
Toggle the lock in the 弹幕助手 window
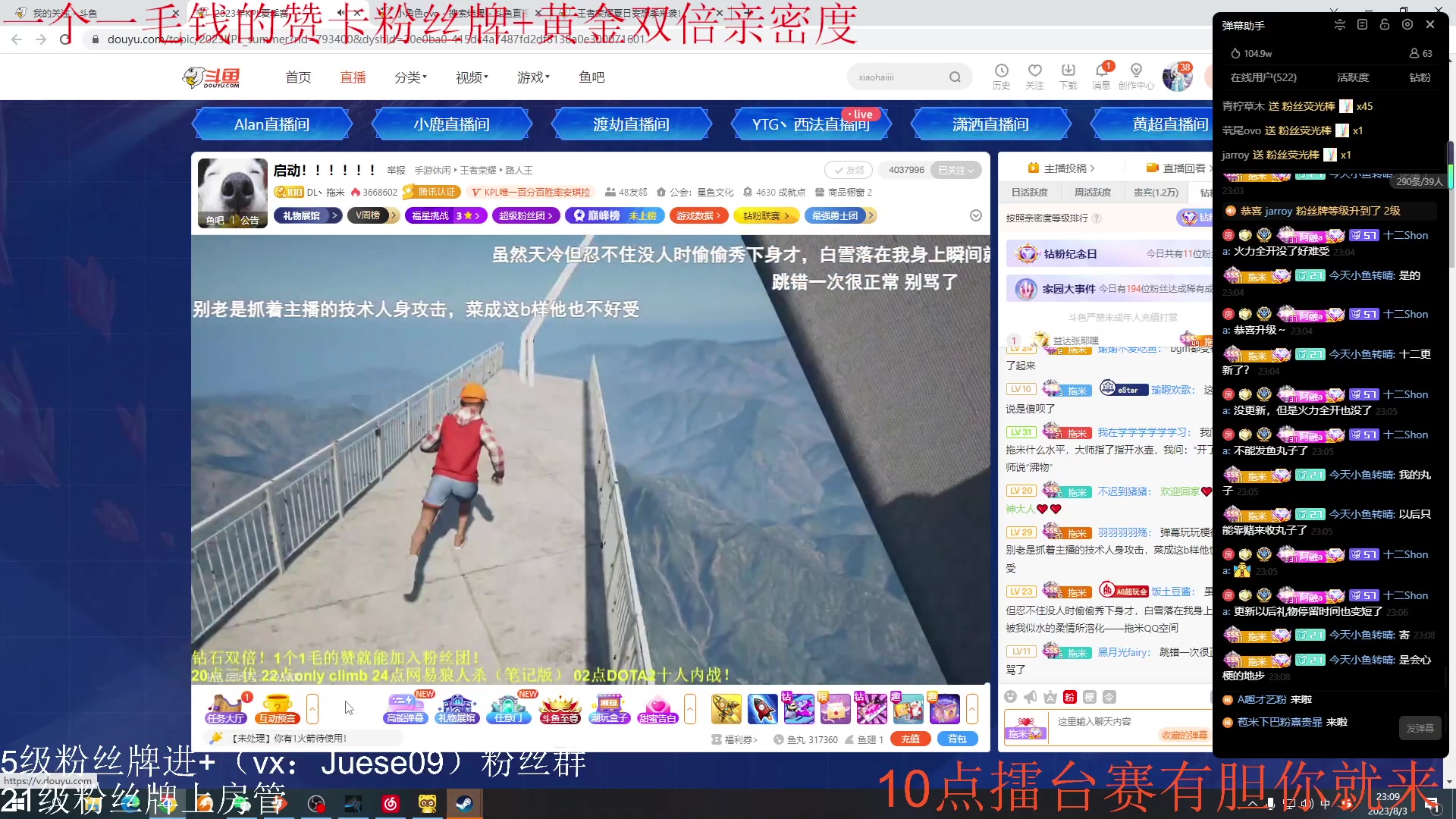(x=1385, y=24)
